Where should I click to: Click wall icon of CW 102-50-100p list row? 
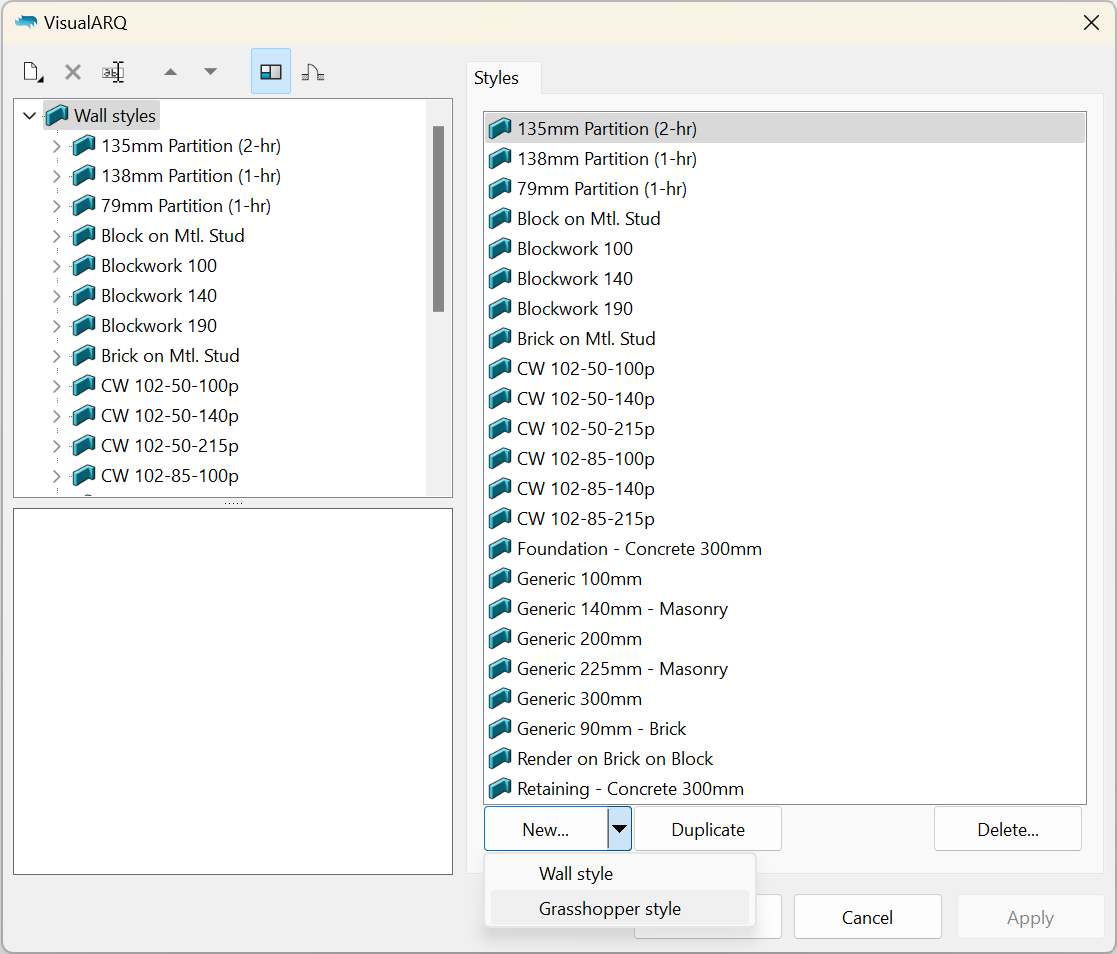click(x=500, y=368)
